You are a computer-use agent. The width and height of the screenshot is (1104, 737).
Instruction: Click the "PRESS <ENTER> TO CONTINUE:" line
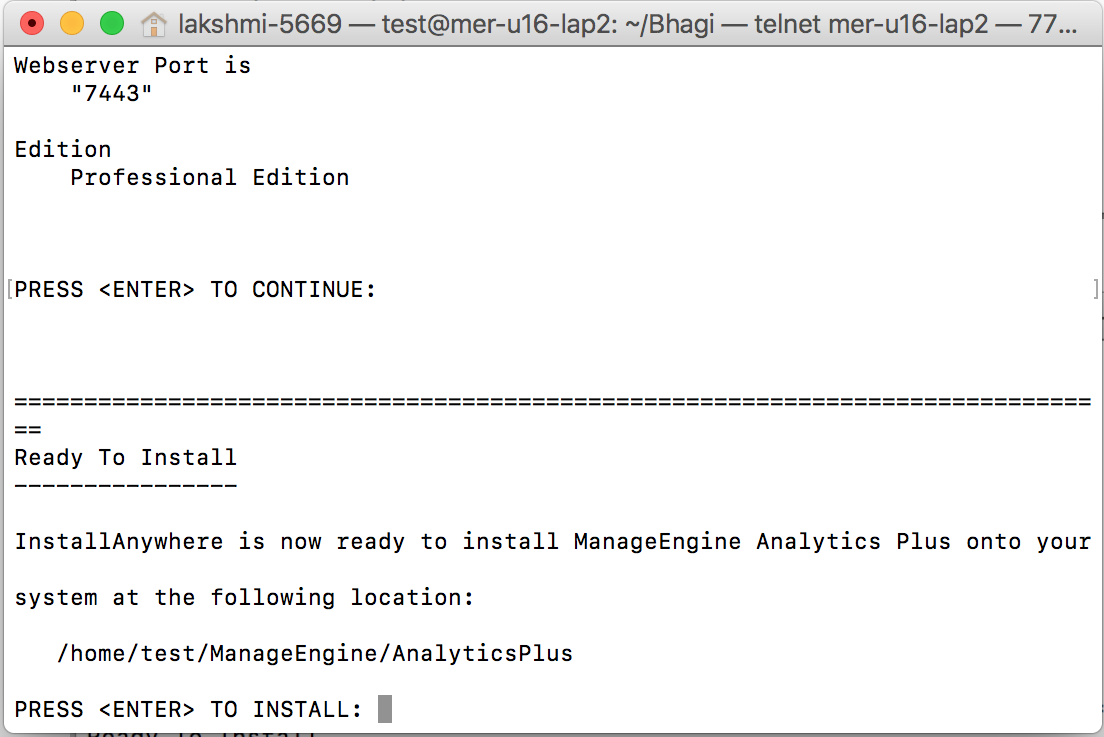pyautogui.click(x=195, y=290)
